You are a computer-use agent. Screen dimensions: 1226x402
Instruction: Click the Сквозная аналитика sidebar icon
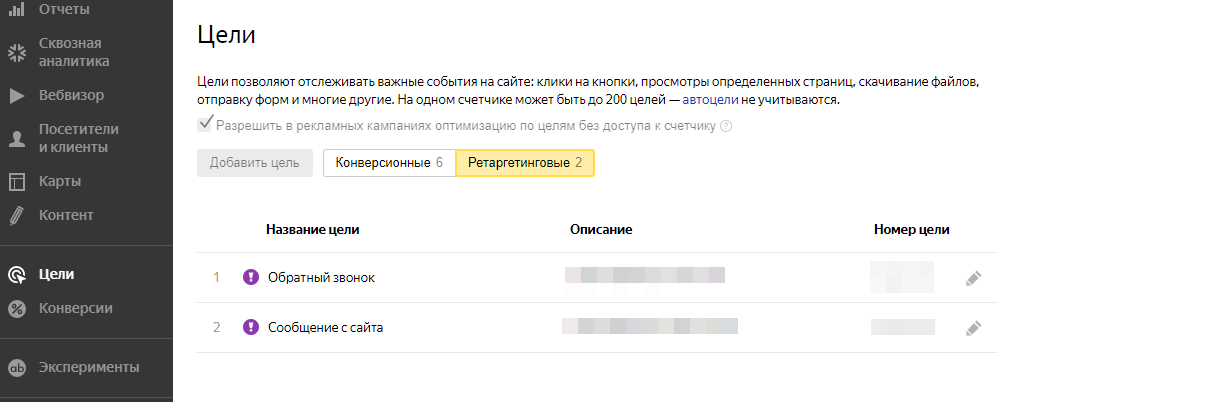pyautogui.click(x=16, y=52)
